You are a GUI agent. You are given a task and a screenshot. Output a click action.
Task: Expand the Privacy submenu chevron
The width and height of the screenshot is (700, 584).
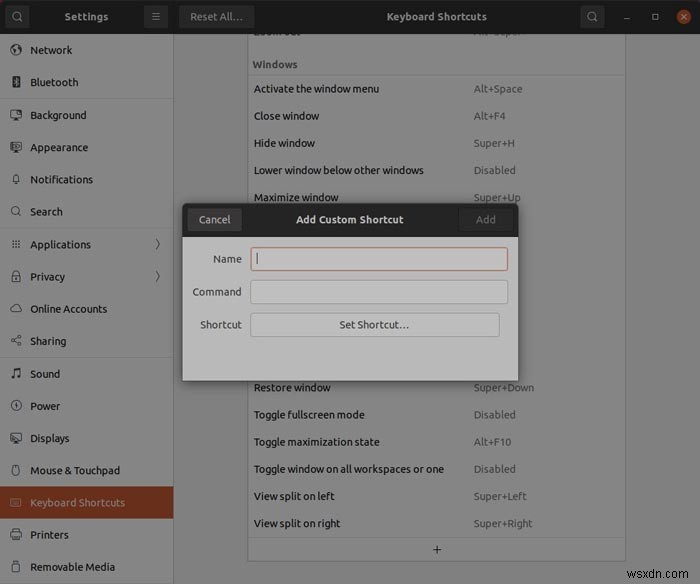157,277
